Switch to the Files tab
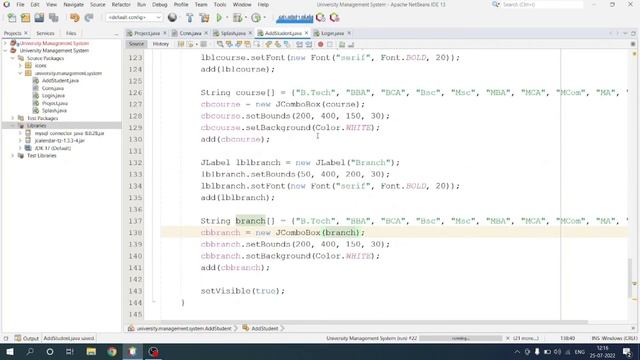The image size is (640, 360). [x=71, y=33]
